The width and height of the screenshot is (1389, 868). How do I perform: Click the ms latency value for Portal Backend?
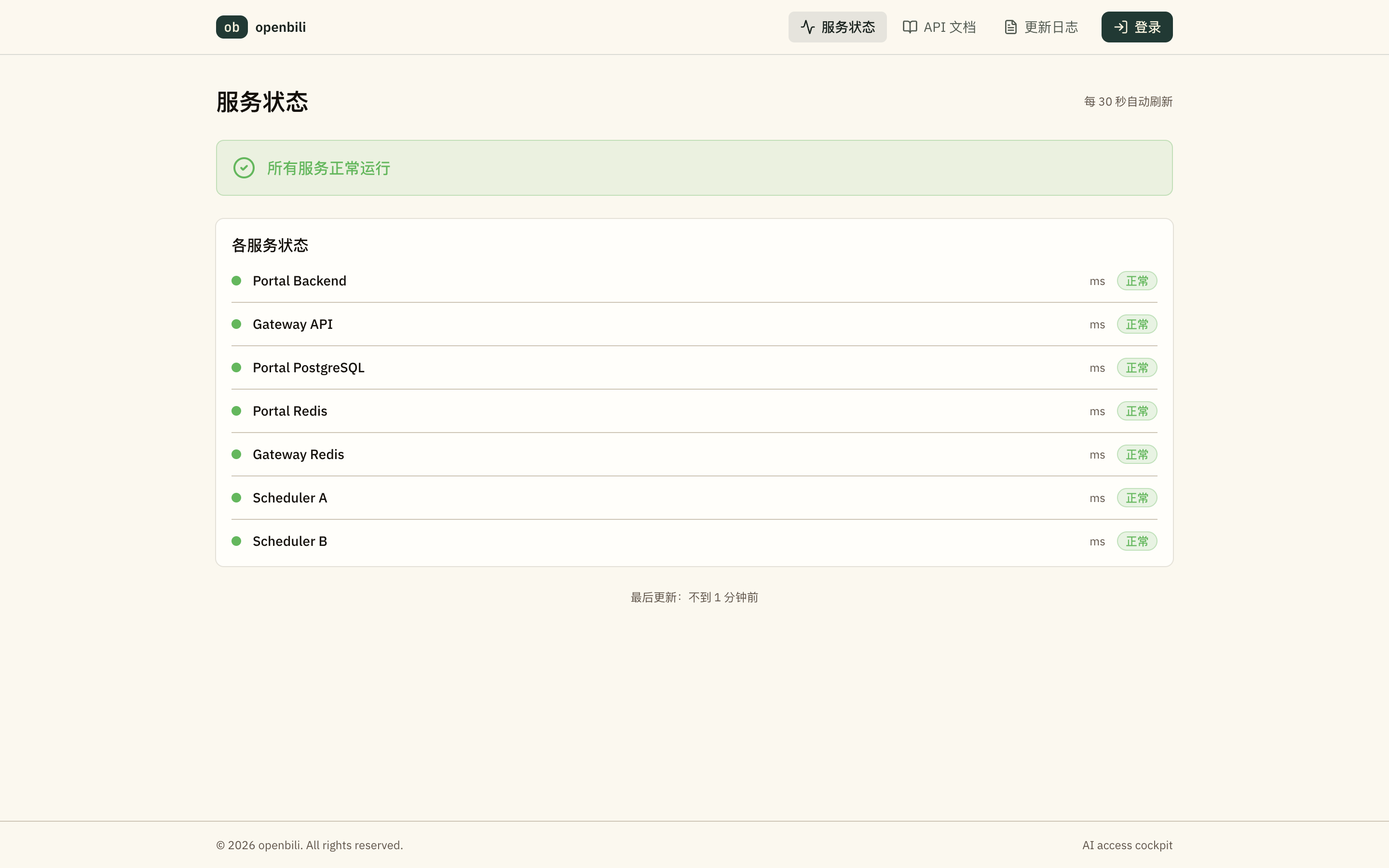tap(1097, 281)
